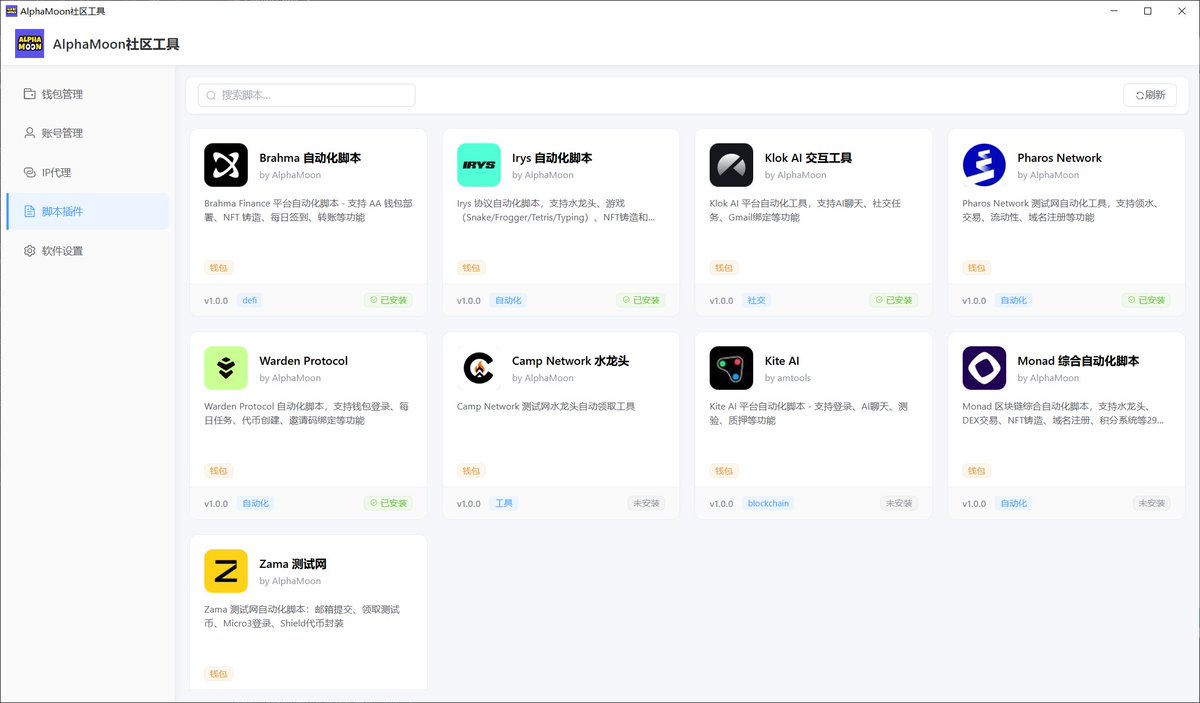Open 账号管理 in the sidebar
This screenshot has width=1200, height=703.
[x=87, y=133]
